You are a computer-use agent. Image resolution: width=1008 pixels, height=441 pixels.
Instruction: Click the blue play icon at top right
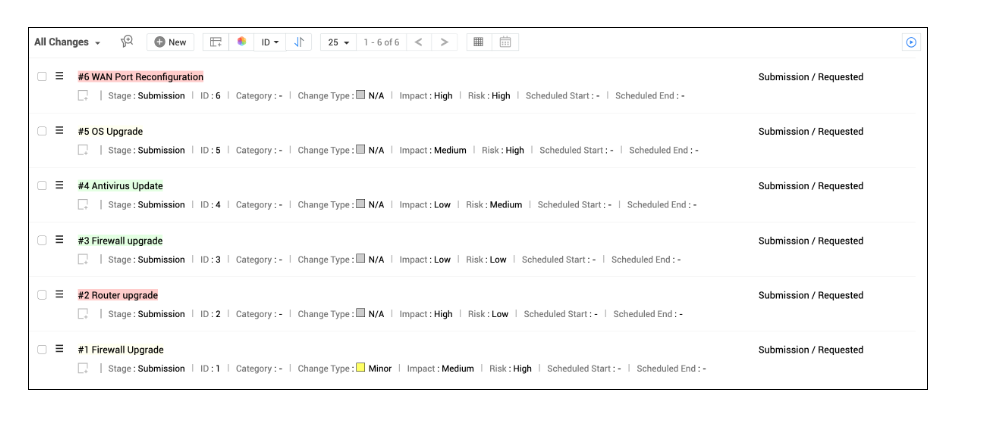tap(910, 43)
